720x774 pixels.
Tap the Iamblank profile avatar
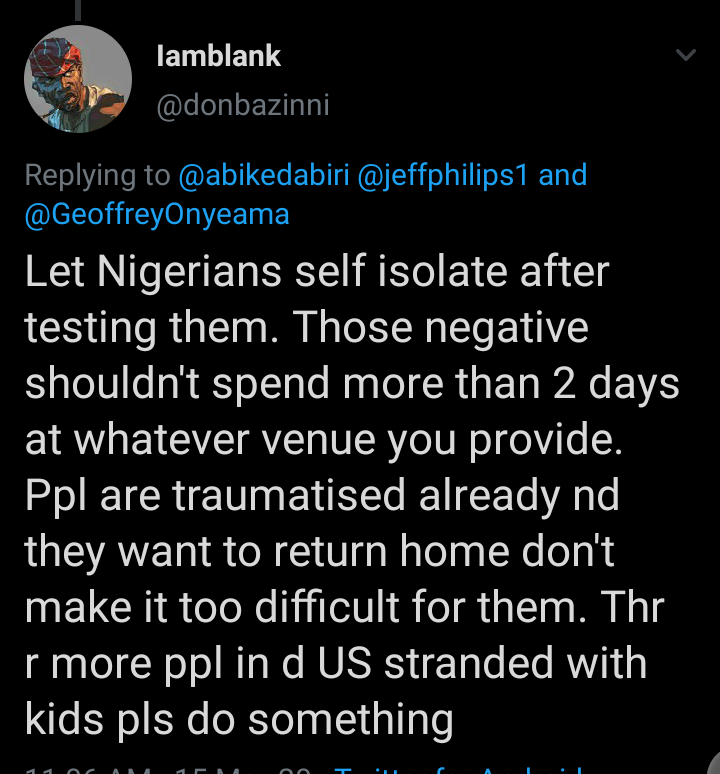click(x=78, y=79)
